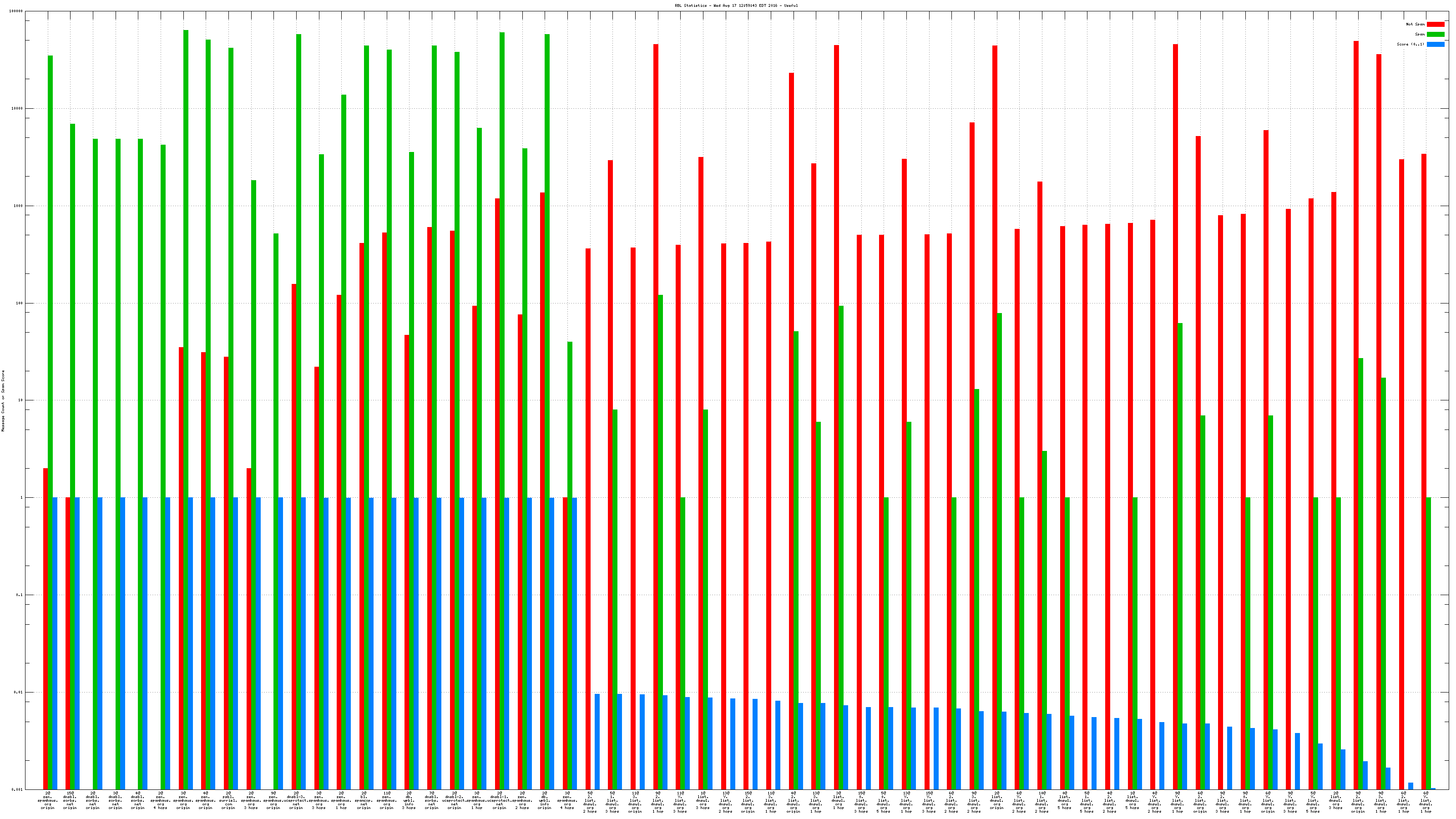The height and width of the screenshot is (819, 1456).
Task: Click the 0.01 y-axis tick label
Action: (x=18, y=693)
